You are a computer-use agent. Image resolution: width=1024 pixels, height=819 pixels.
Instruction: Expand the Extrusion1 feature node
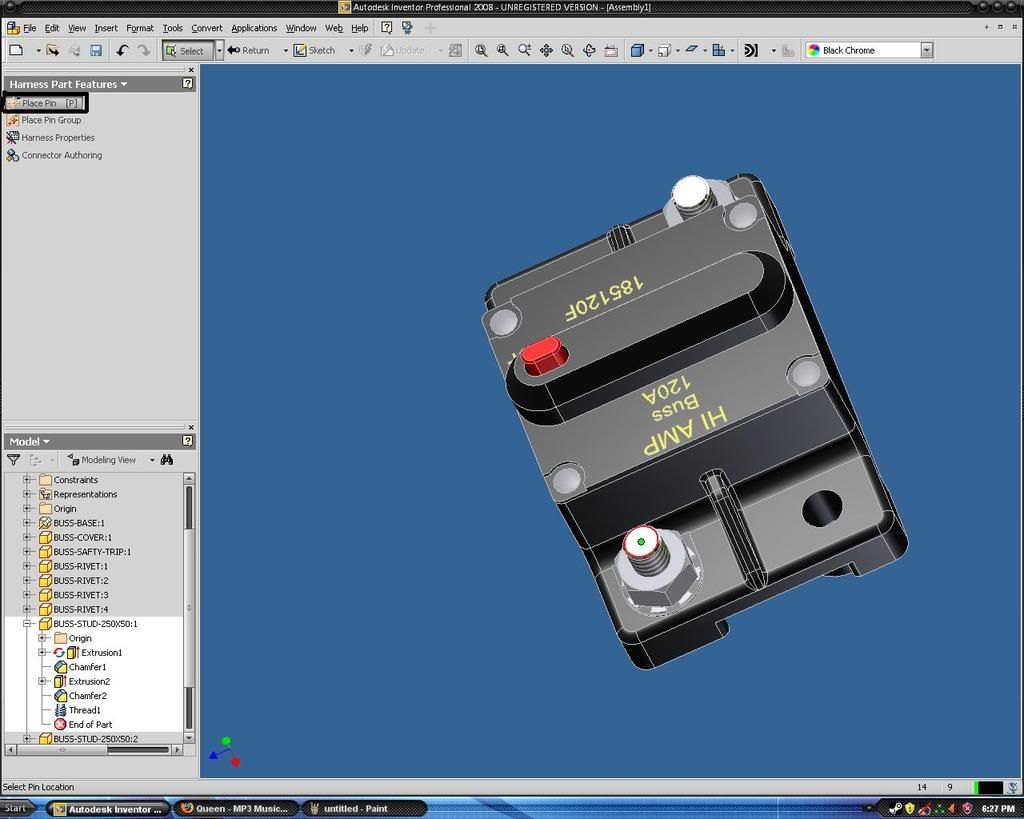(x=42, y=652)
